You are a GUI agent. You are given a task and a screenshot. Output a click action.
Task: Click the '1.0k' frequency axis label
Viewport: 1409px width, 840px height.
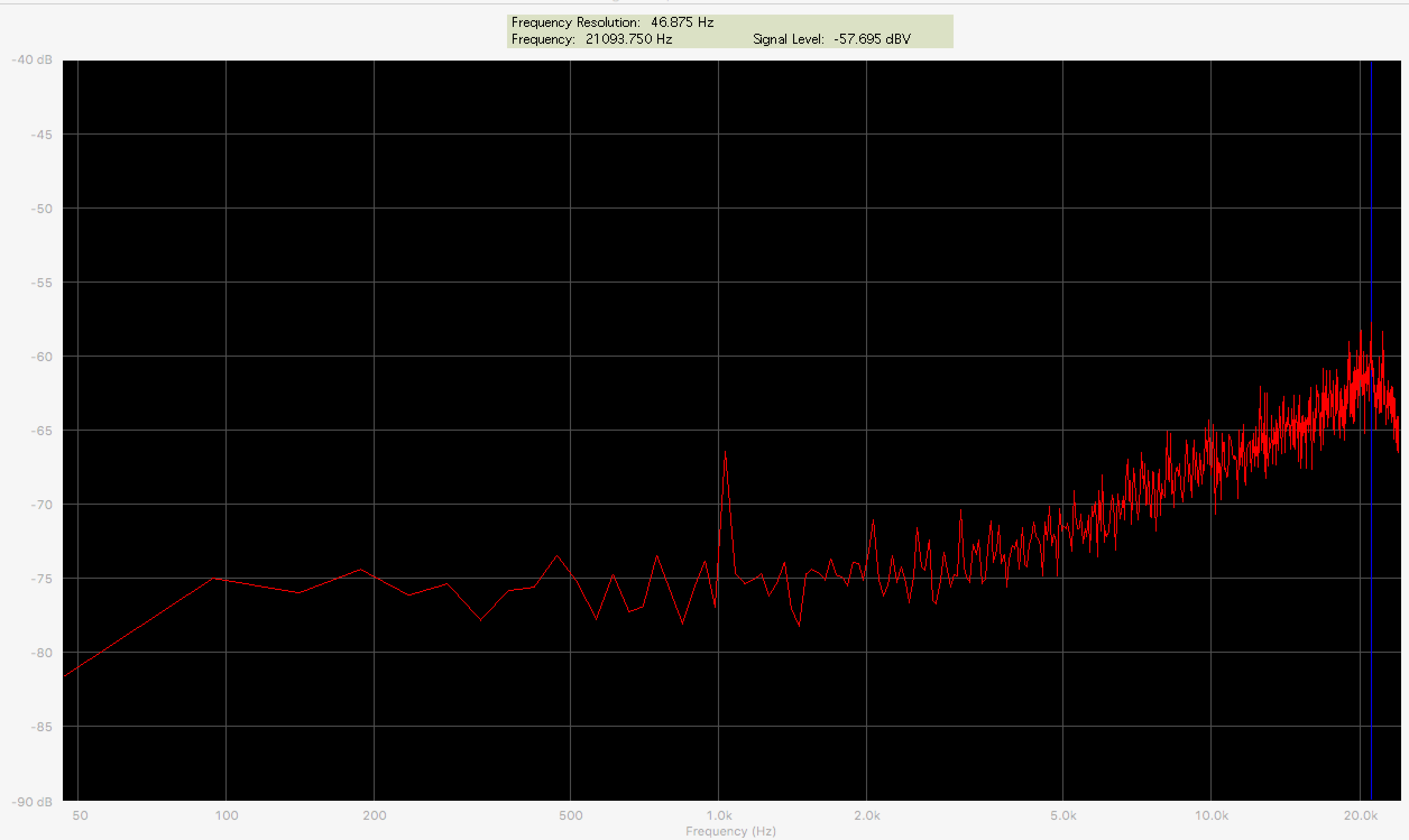[x=719, y=816]
